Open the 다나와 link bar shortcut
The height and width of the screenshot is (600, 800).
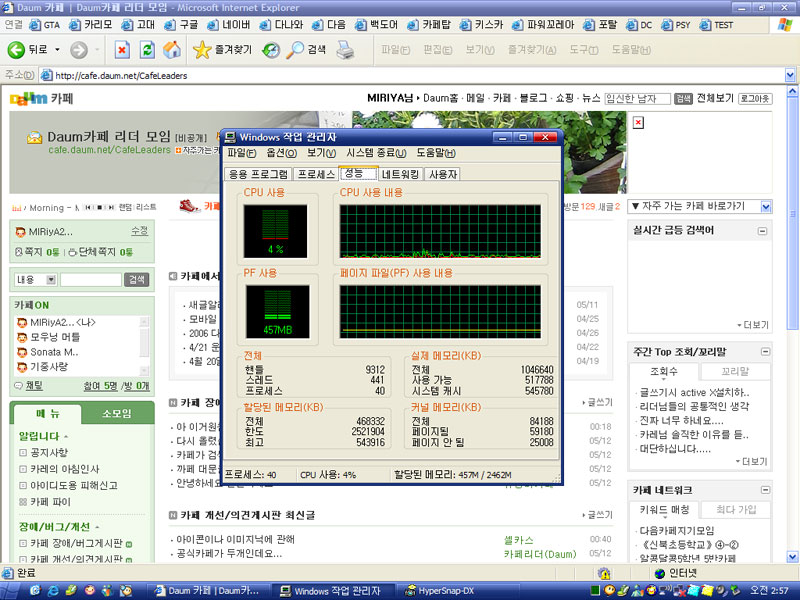(x=281, y=24)
